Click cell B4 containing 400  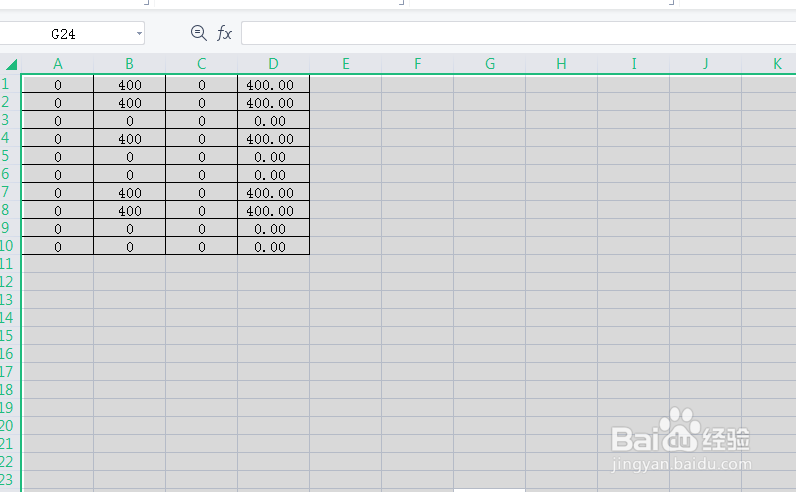pos(129,139)
